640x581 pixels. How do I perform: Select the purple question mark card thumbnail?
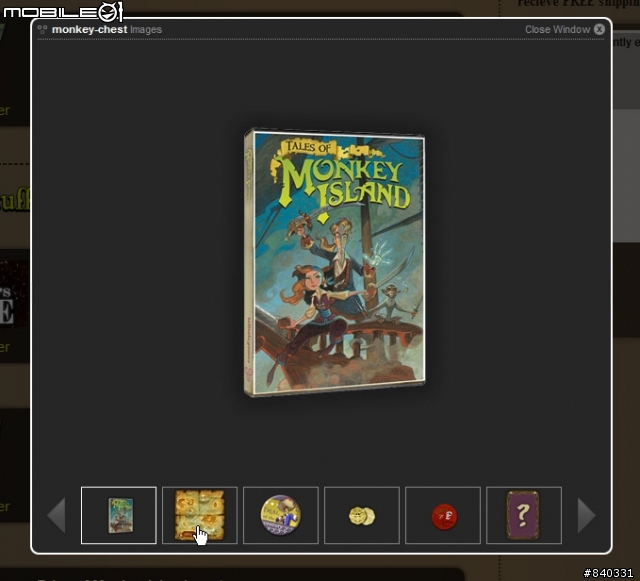[x=524, y=515]
